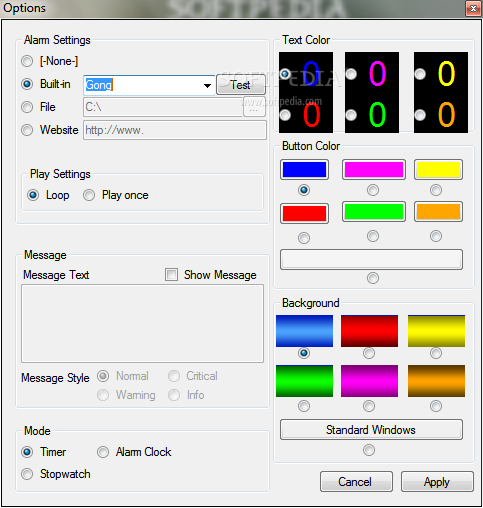Click the magenta digit preview

coord(378,73)
